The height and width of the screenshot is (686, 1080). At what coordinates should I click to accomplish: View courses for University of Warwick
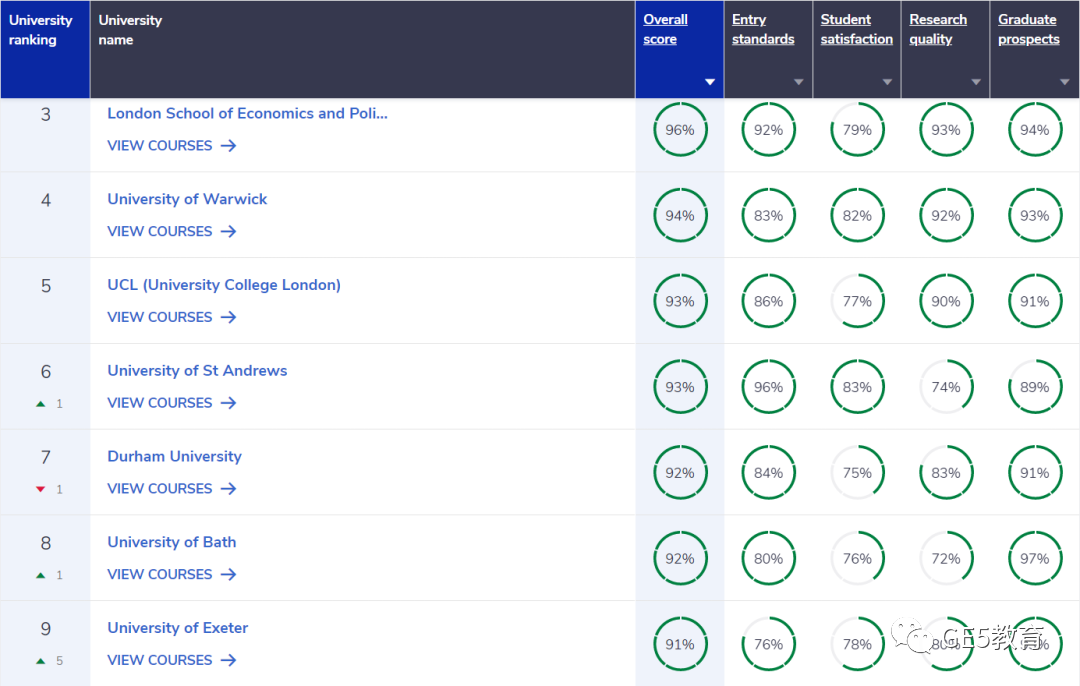point(172,231)
